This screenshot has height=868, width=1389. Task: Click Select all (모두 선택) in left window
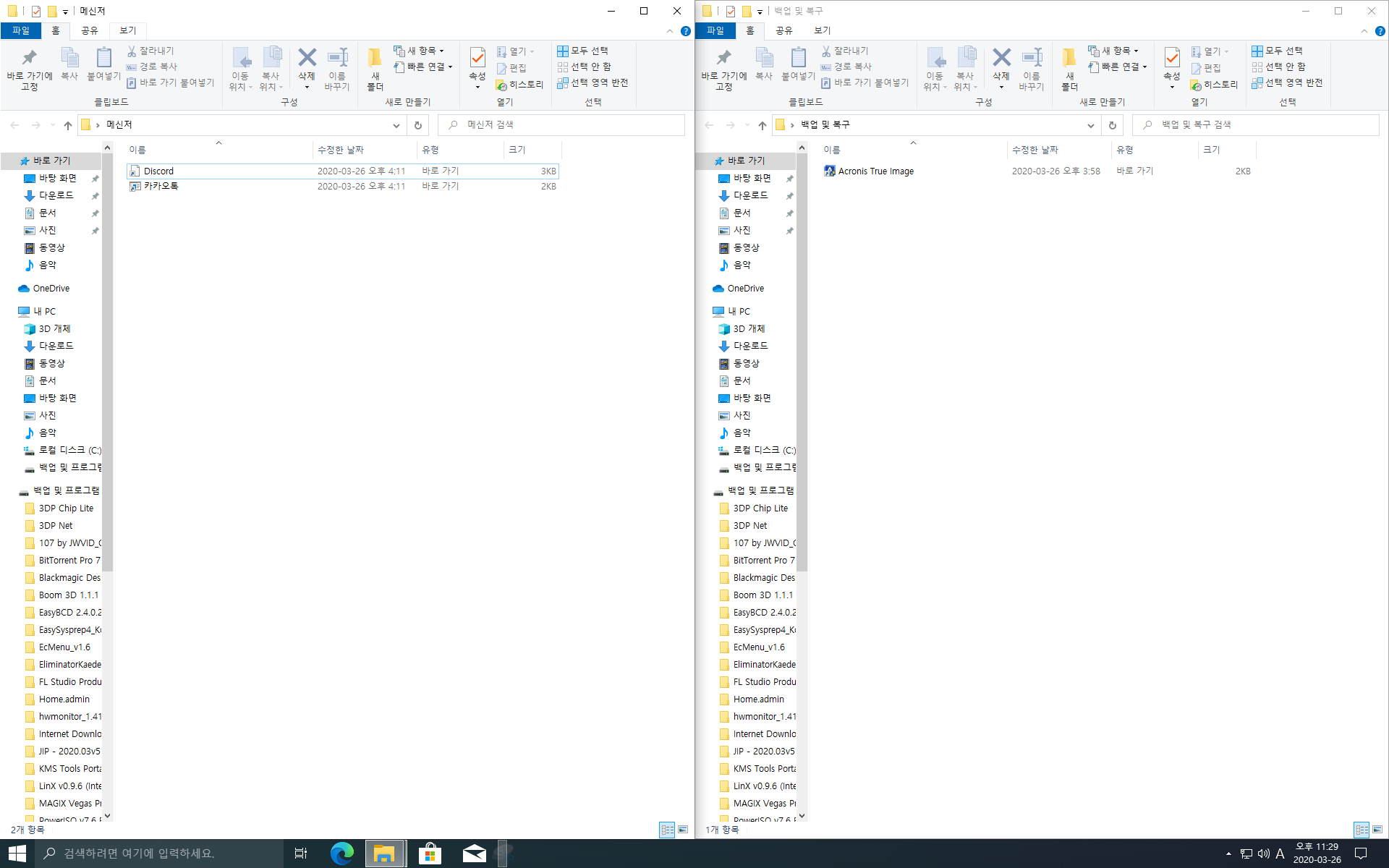point(582,51)
